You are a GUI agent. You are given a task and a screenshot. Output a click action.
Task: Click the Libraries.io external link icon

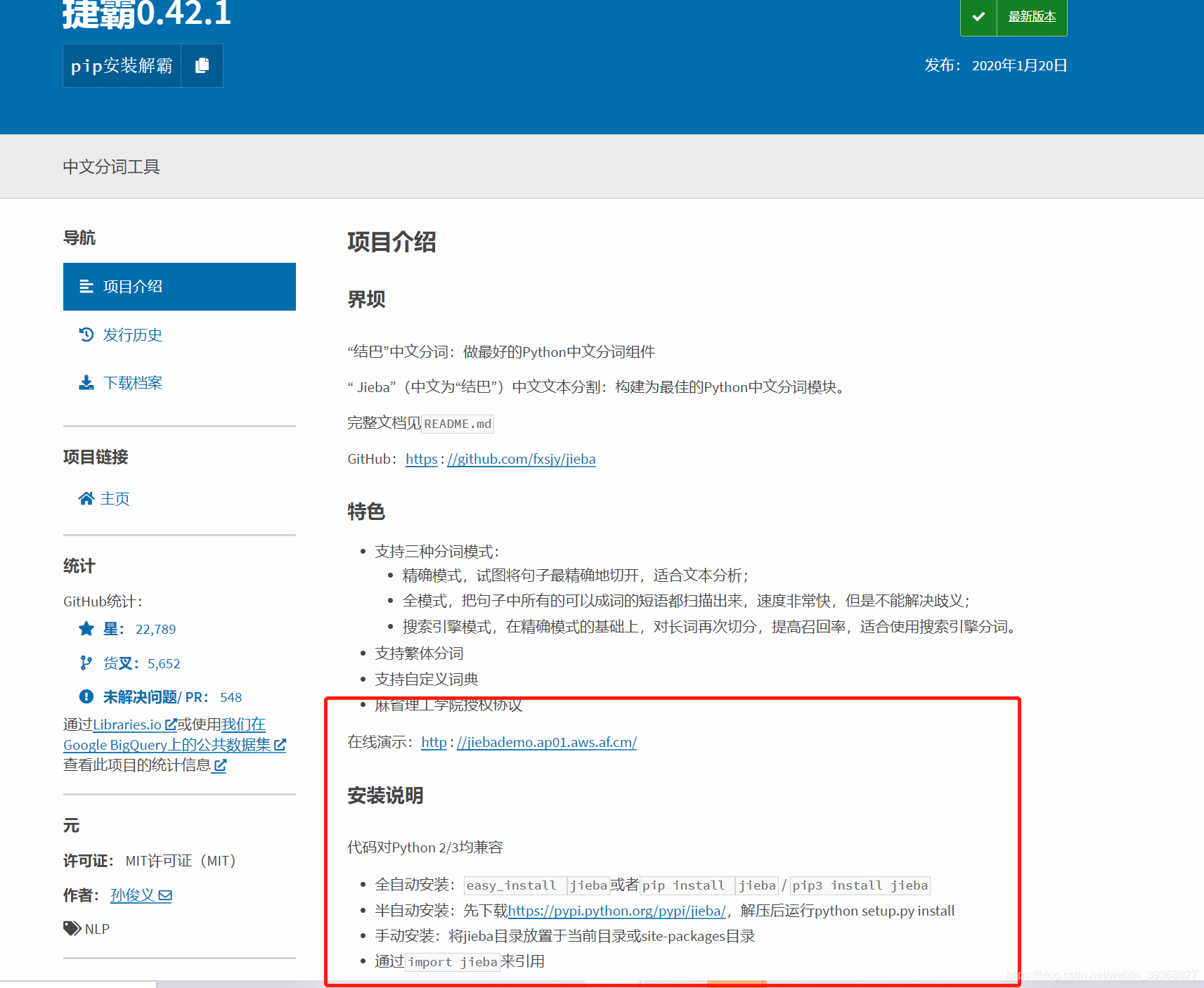(170, 724)
